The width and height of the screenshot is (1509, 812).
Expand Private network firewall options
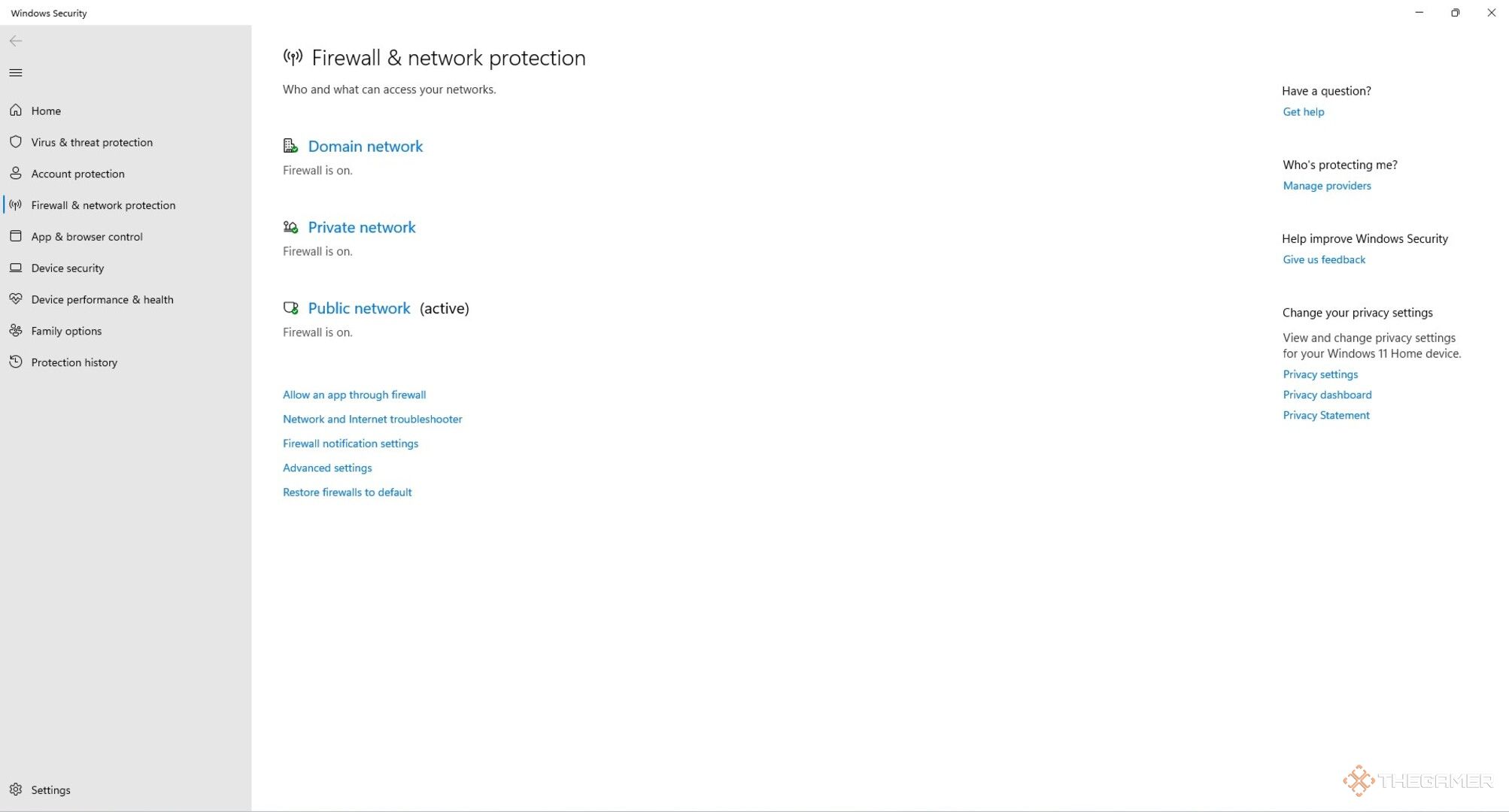[362, 227]
